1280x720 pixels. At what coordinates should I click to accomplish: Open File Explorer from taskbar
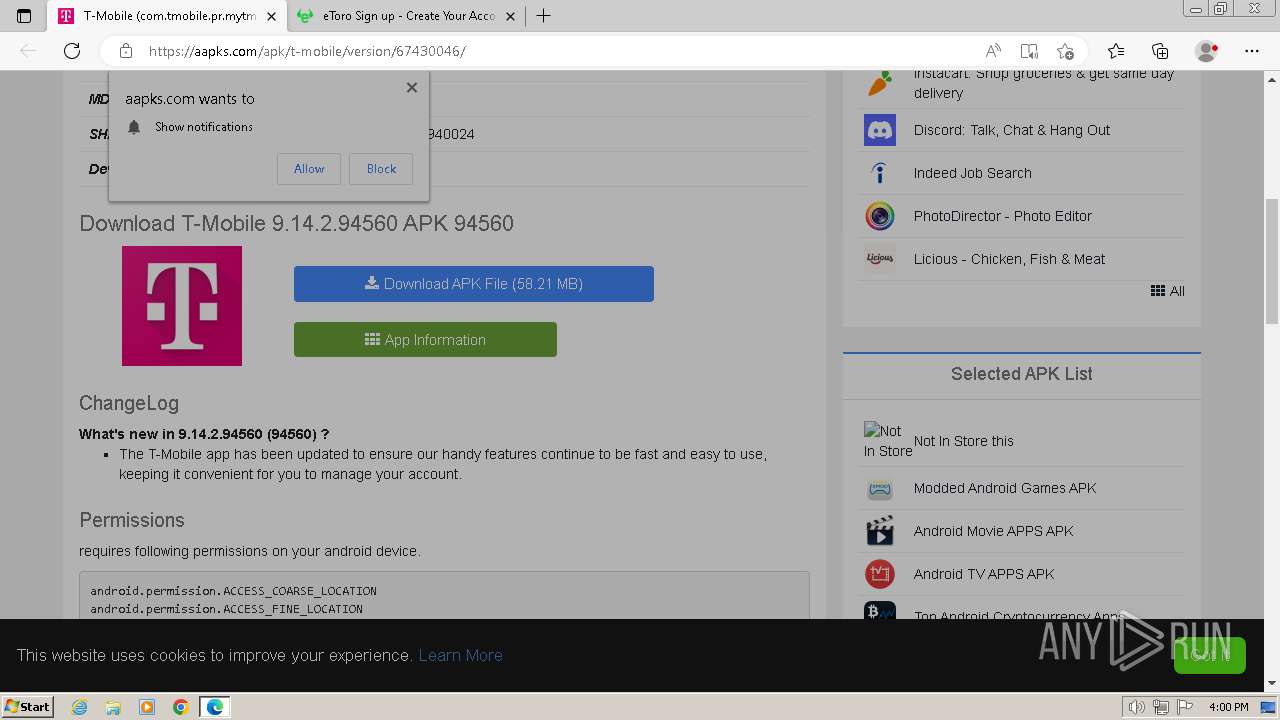point(113,707)
